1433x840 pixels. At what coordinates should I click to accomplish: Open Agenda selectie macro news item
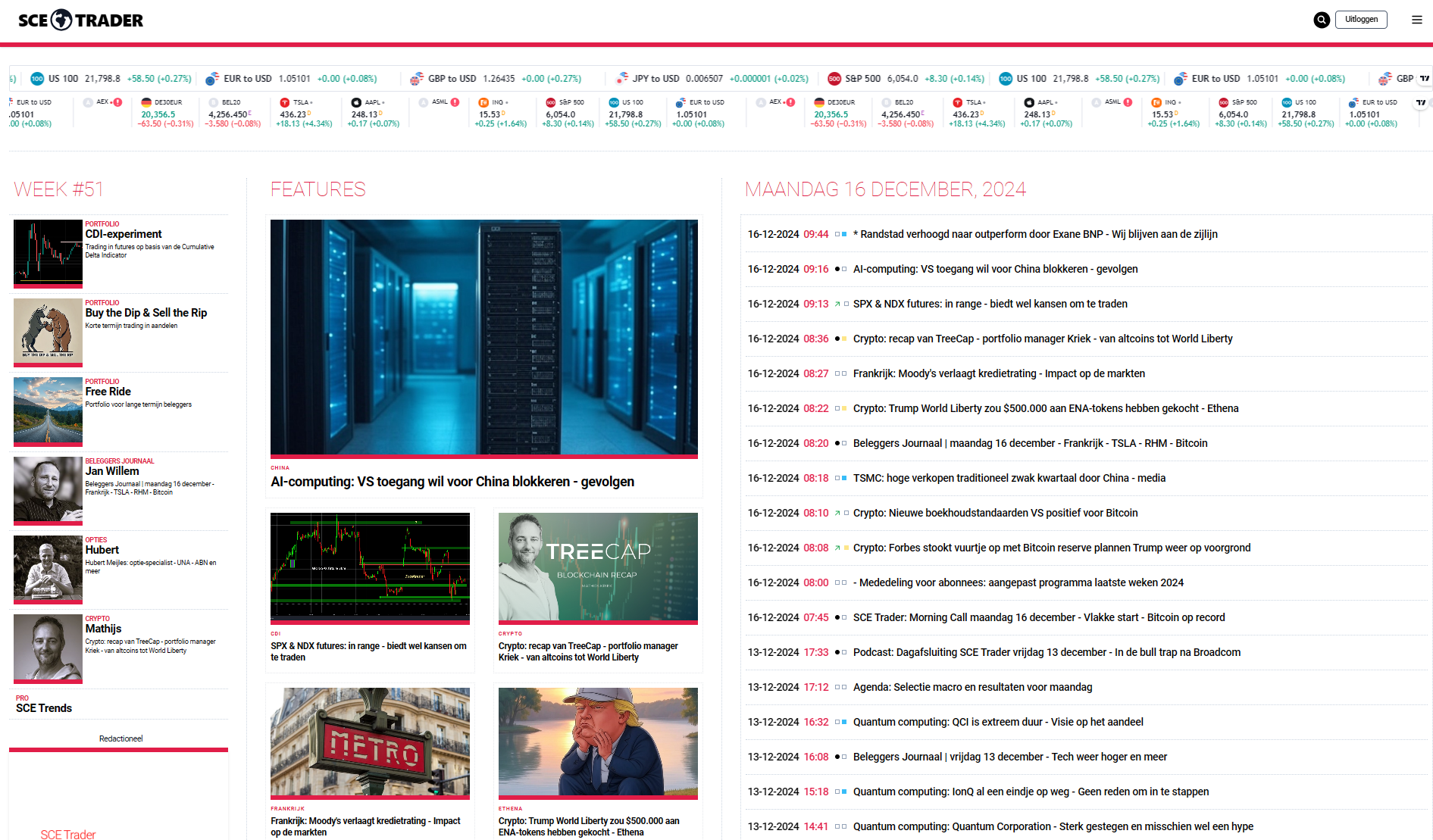click(973, 688)
